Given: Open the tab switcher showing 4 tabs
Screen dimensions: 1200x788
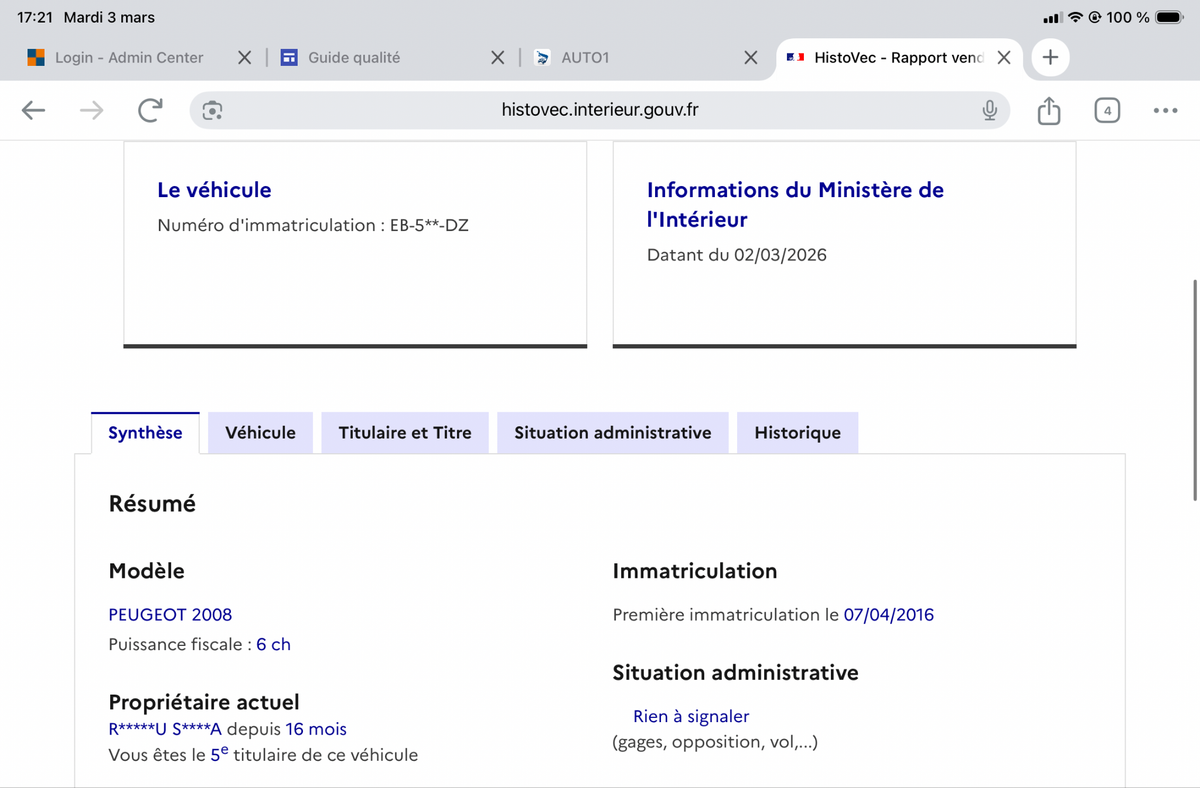Looking at the screenshot, I should click(1106, 111).
